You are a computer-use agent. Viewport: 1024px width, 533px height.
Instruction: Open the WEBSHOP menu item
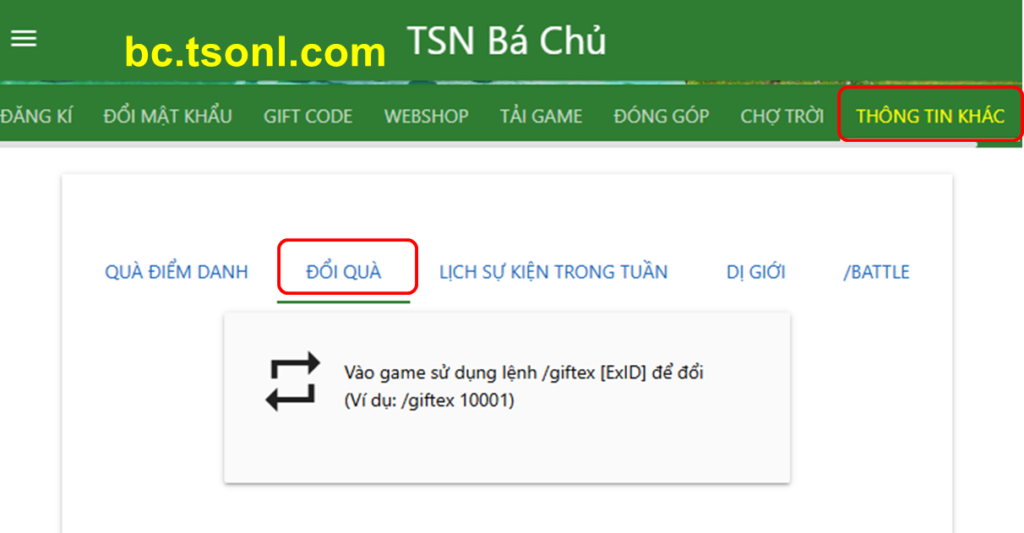(x=426, y=116)
